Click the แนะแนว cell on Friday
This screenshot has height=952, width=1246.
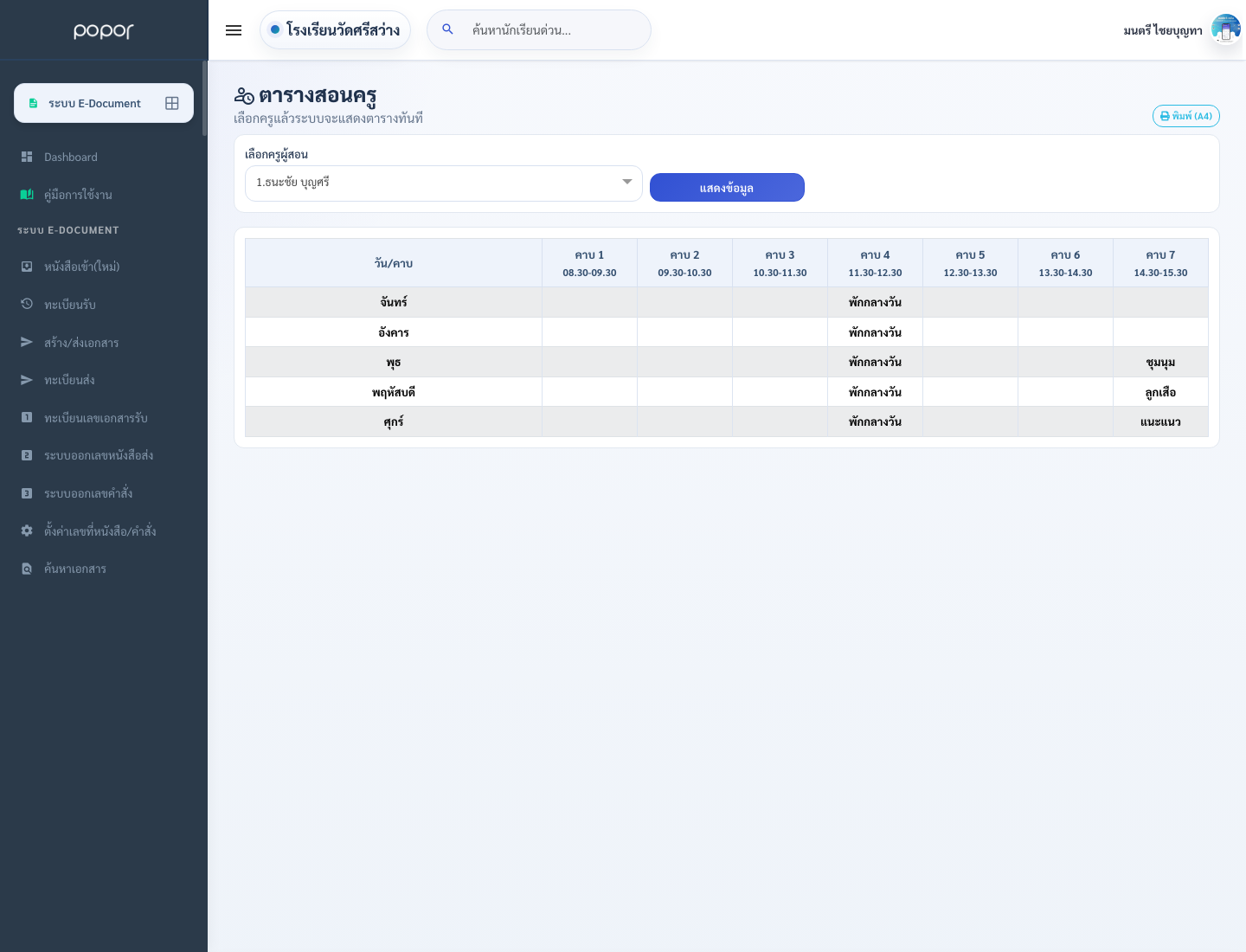[x=1161, y=421]
